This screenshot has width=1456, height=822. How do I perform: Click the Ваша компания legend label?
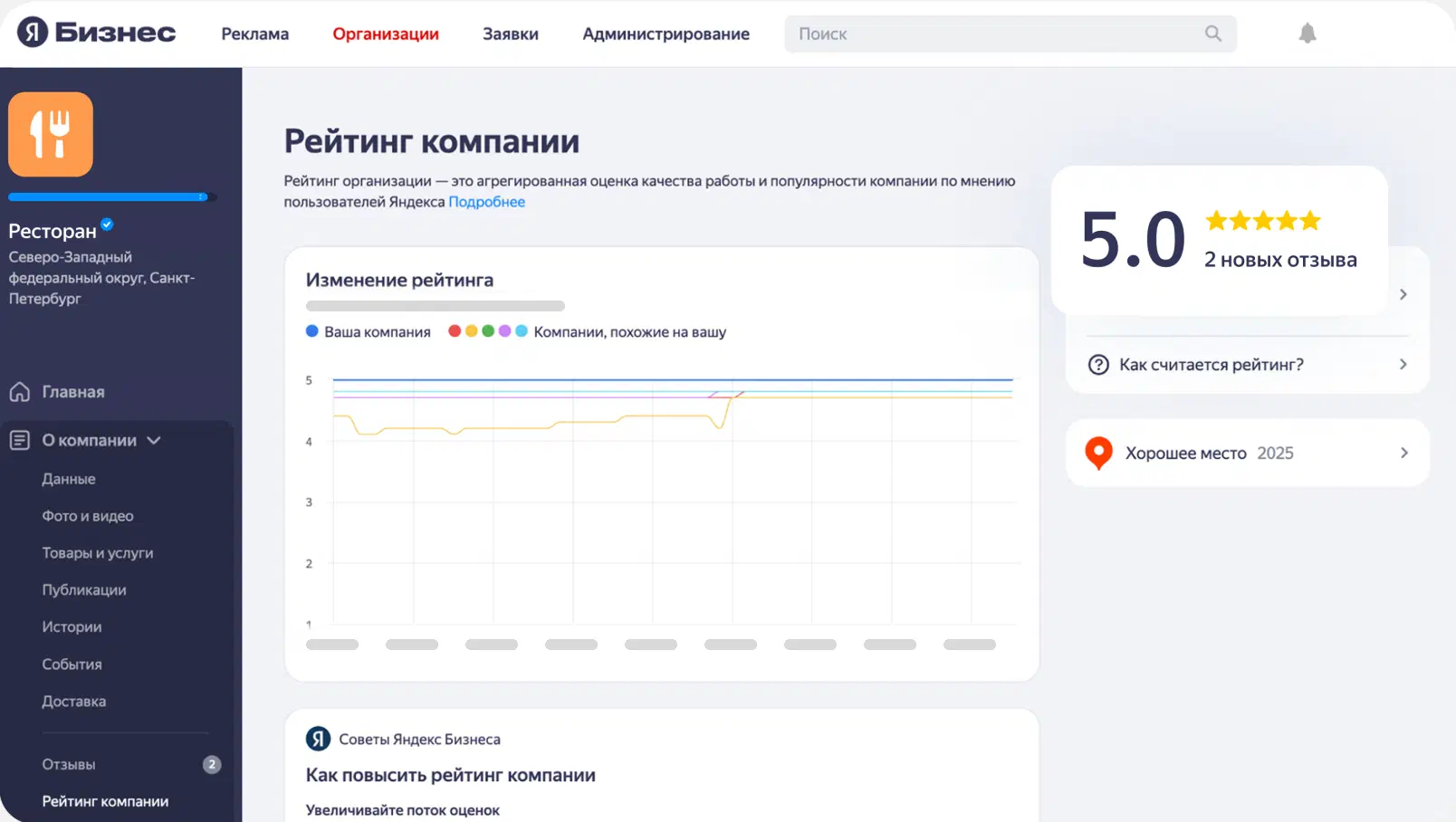[378, 332]
